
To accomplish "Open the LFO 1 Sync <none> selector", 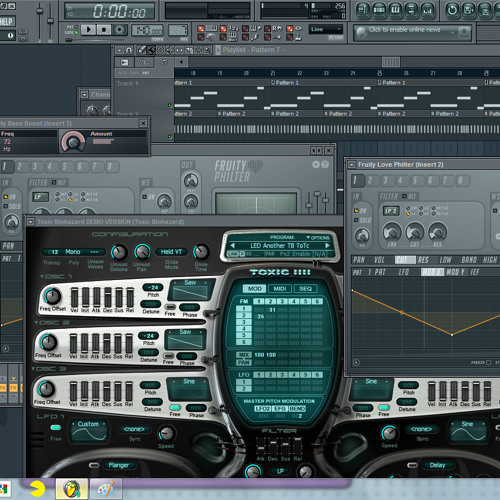I will tap(134, 429).
